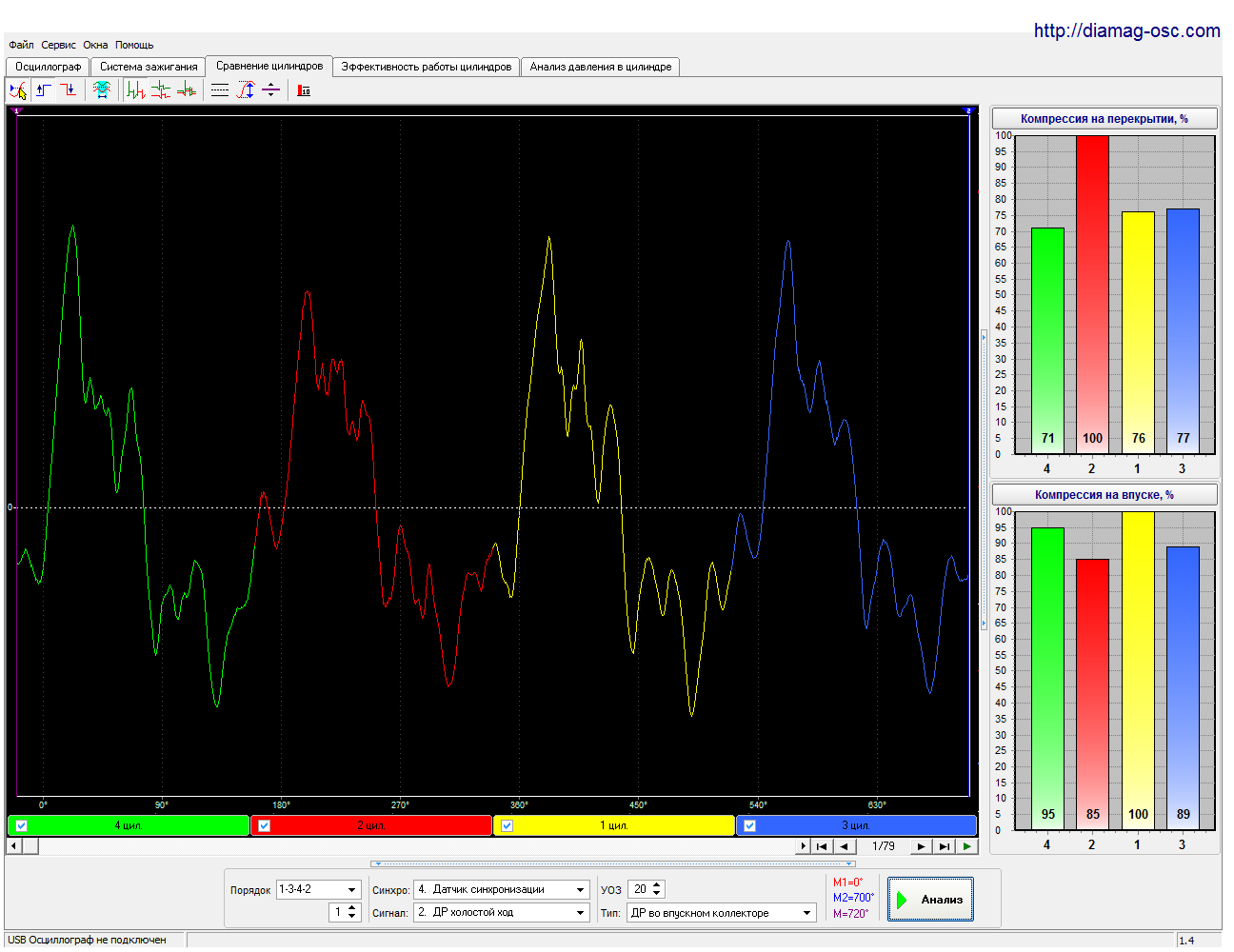
Task: Open the Порядок firing order dropdown
Action: click(318, 889)
